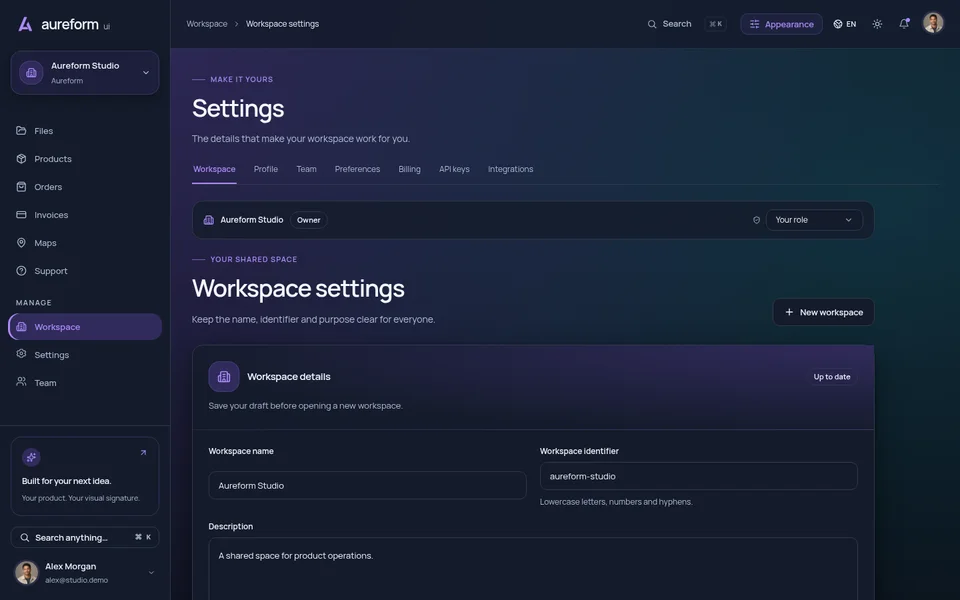The height and width of the screenshot is (600, 960).
Task: Click the Workspace details building icon
Action: point(223,377)
